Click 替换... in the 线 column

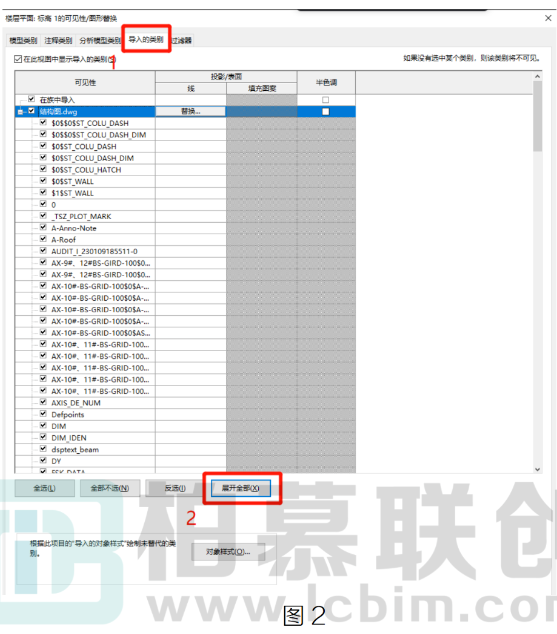190,112
